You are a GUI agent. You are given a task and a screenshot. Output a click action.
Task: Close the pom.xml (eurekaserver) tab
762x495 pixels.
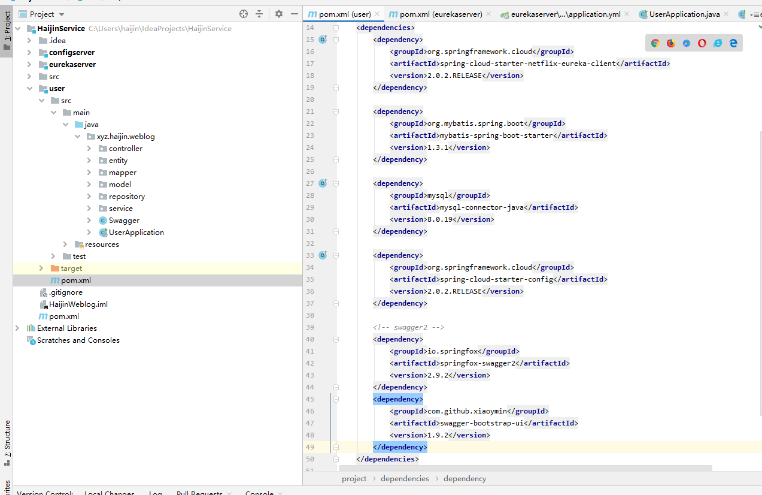488,14
